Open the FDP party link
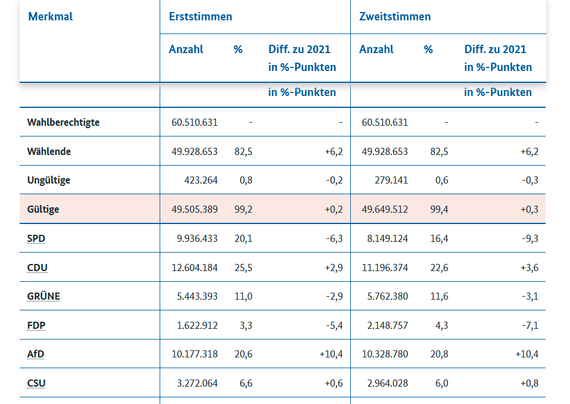Screen dimensions: 570x404 (36, 325)
